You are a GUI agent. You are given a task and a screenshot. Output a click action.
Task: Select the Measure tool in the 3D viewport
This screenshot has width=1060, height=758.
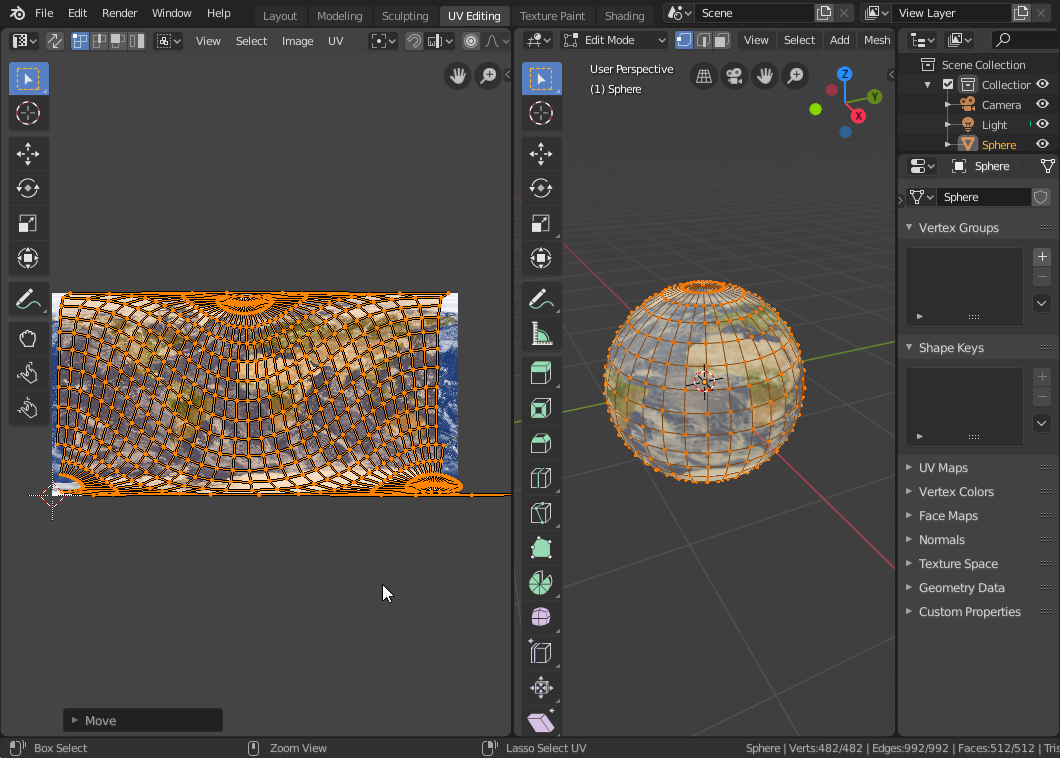[x=541, y=334]
